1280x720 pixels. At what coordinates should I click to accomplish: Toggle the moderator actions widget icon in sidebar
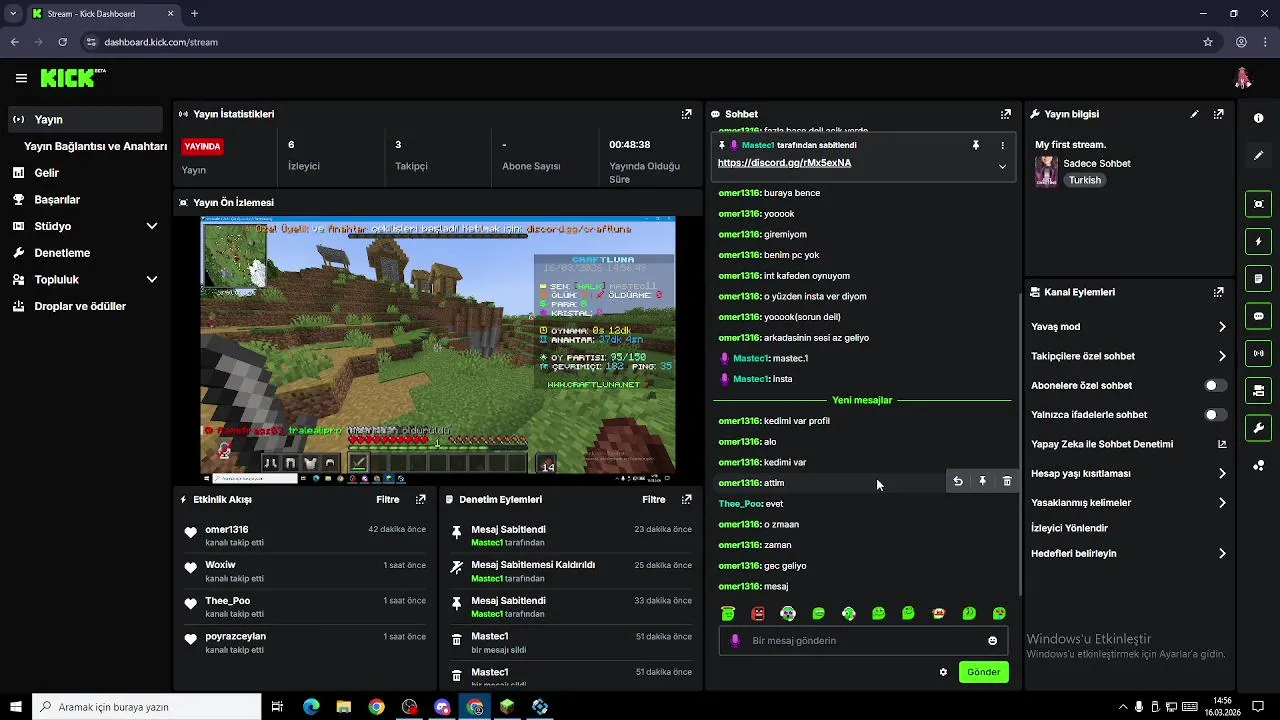1258,389
